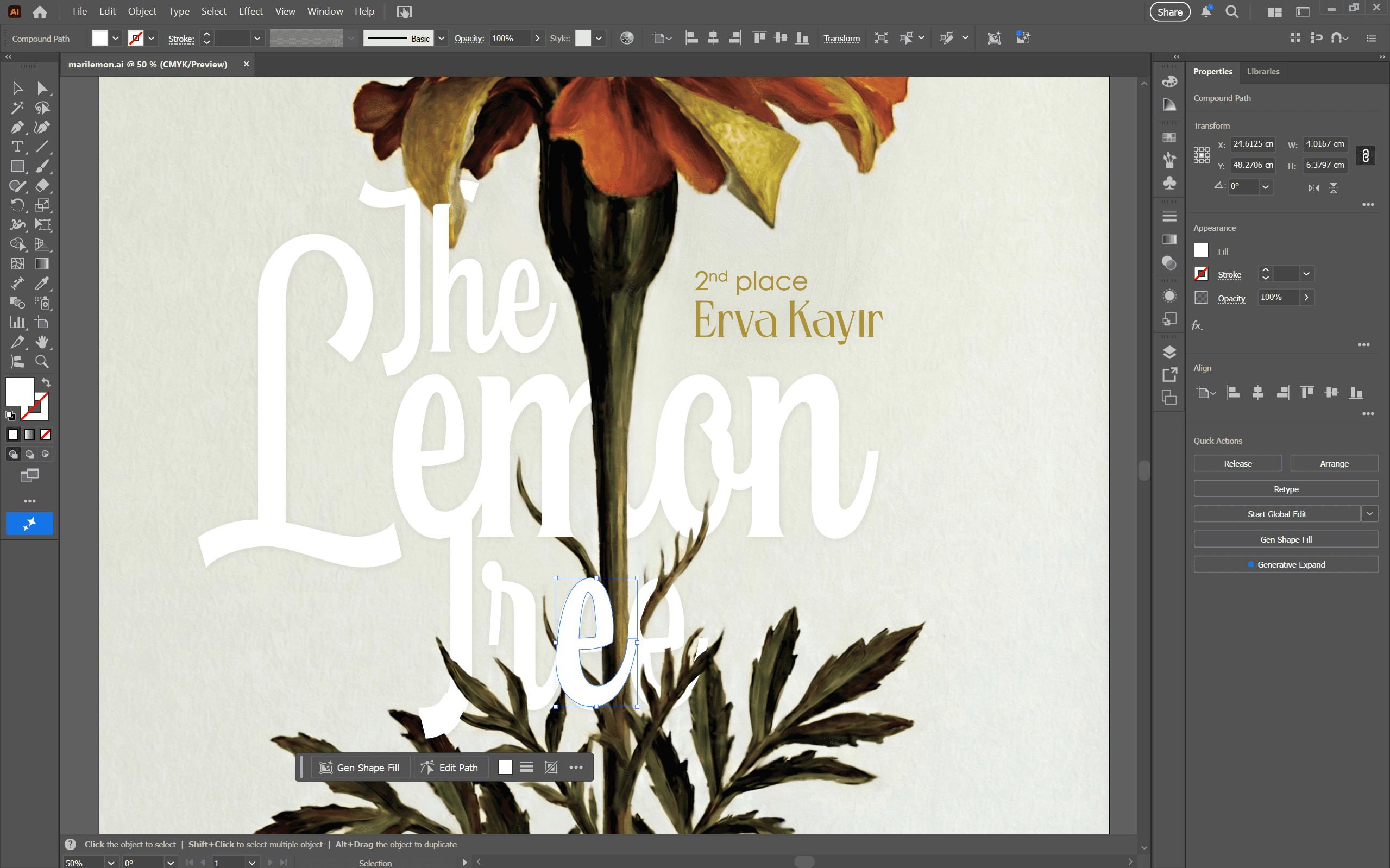Set fill mode to None
This screenshot has height=868, width=1390.
tap(45, 435)
